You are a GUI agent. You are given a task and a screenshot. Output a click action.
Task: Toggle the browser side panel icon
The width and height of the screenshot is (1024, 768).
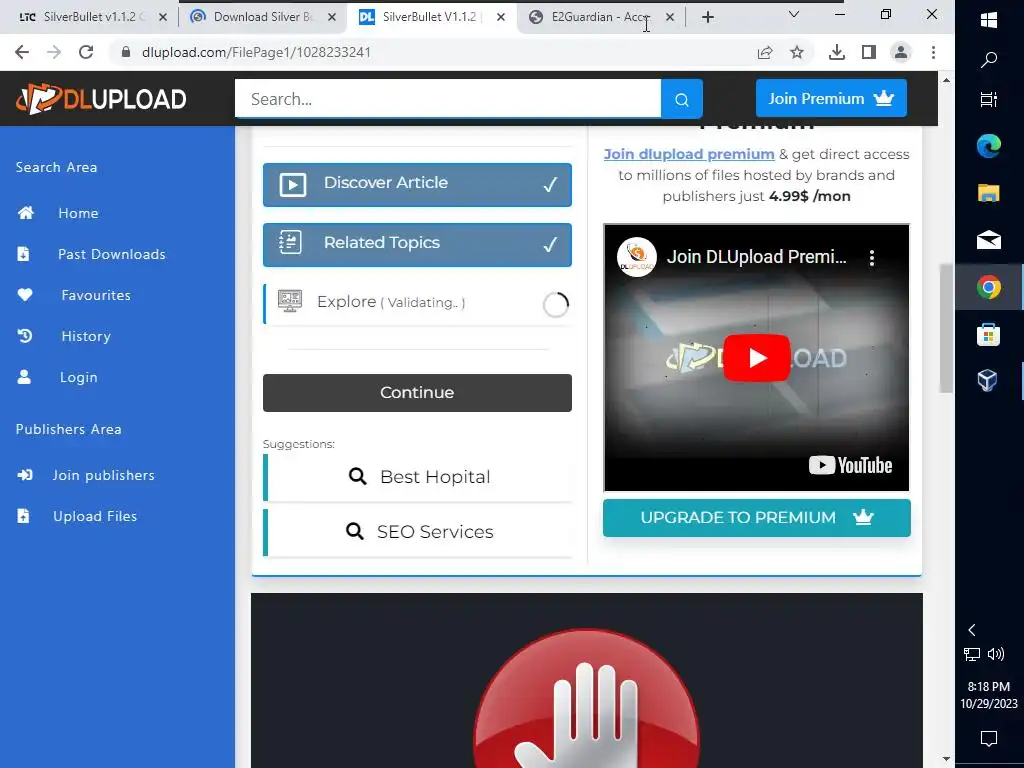point(869,52)
